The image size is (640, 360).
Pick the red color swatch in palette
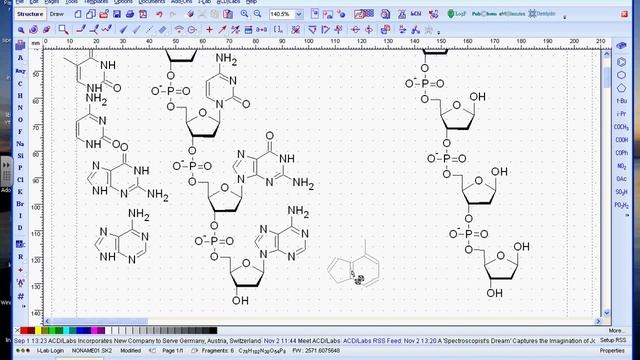(x=24, y=330)
